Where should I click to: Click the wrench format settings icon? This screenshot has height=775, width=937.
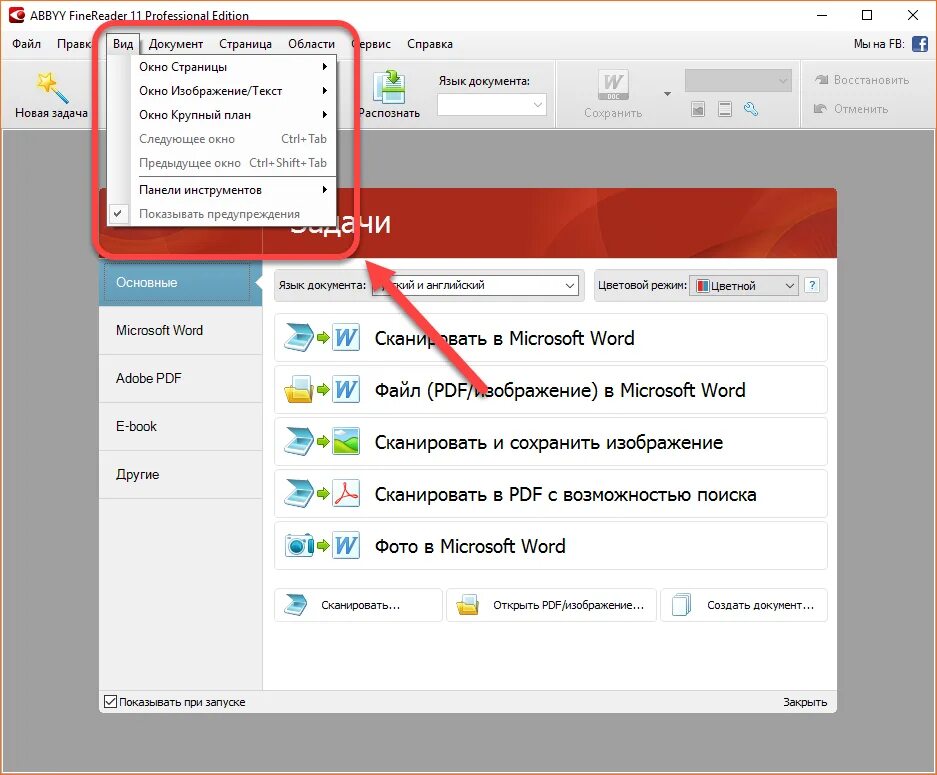751,109
